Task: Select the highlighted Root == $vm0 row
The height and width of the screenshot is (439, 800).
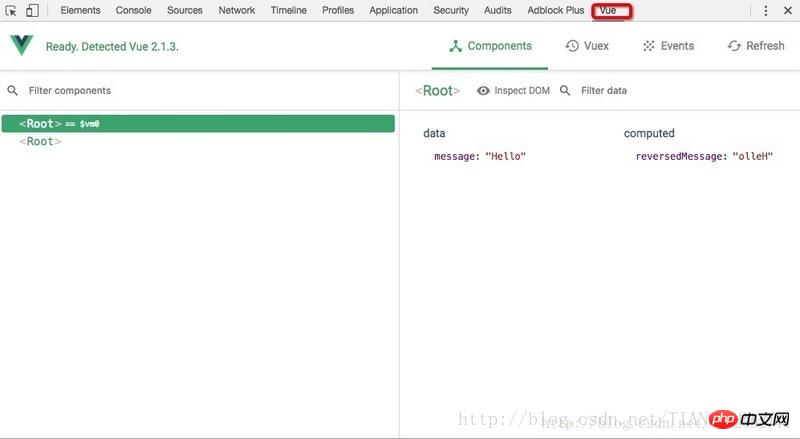Action: coord(198,124)
